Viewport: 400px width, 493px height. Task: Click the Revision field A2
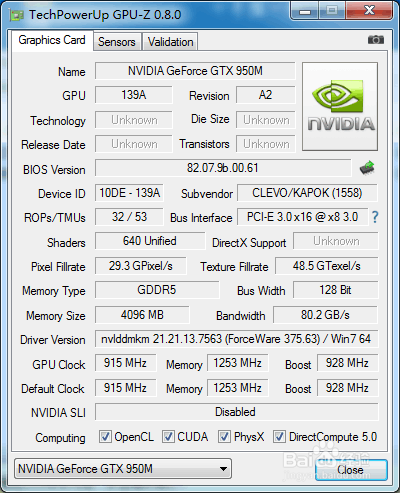266,95
